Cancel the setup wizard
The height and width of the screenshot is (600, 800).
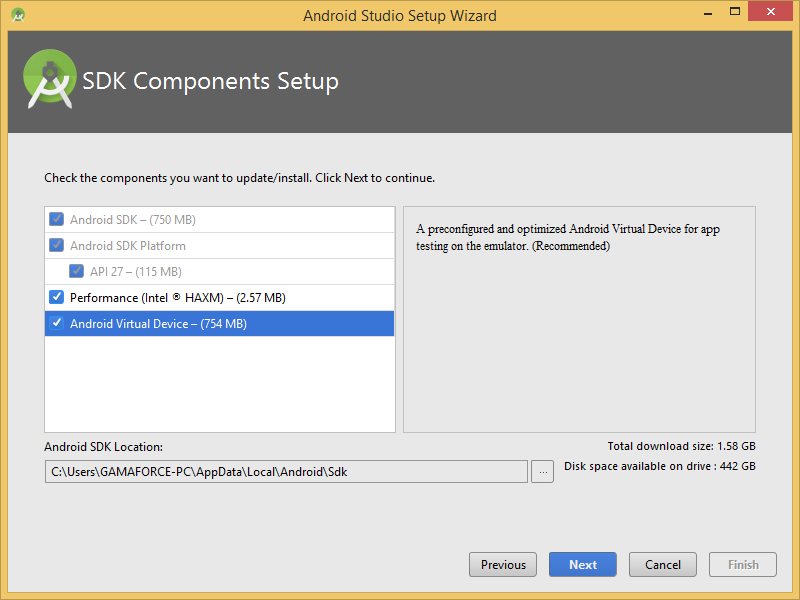[663, 564]
